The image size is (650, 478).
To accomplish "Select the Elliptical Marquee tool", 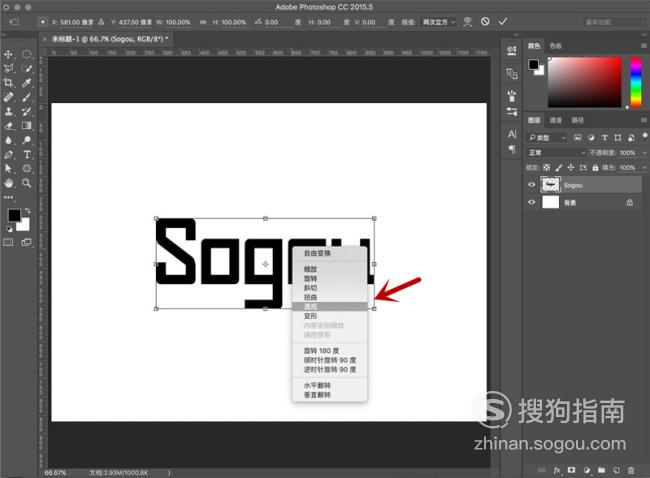I will pyautogui.click(x=27, y=54).
